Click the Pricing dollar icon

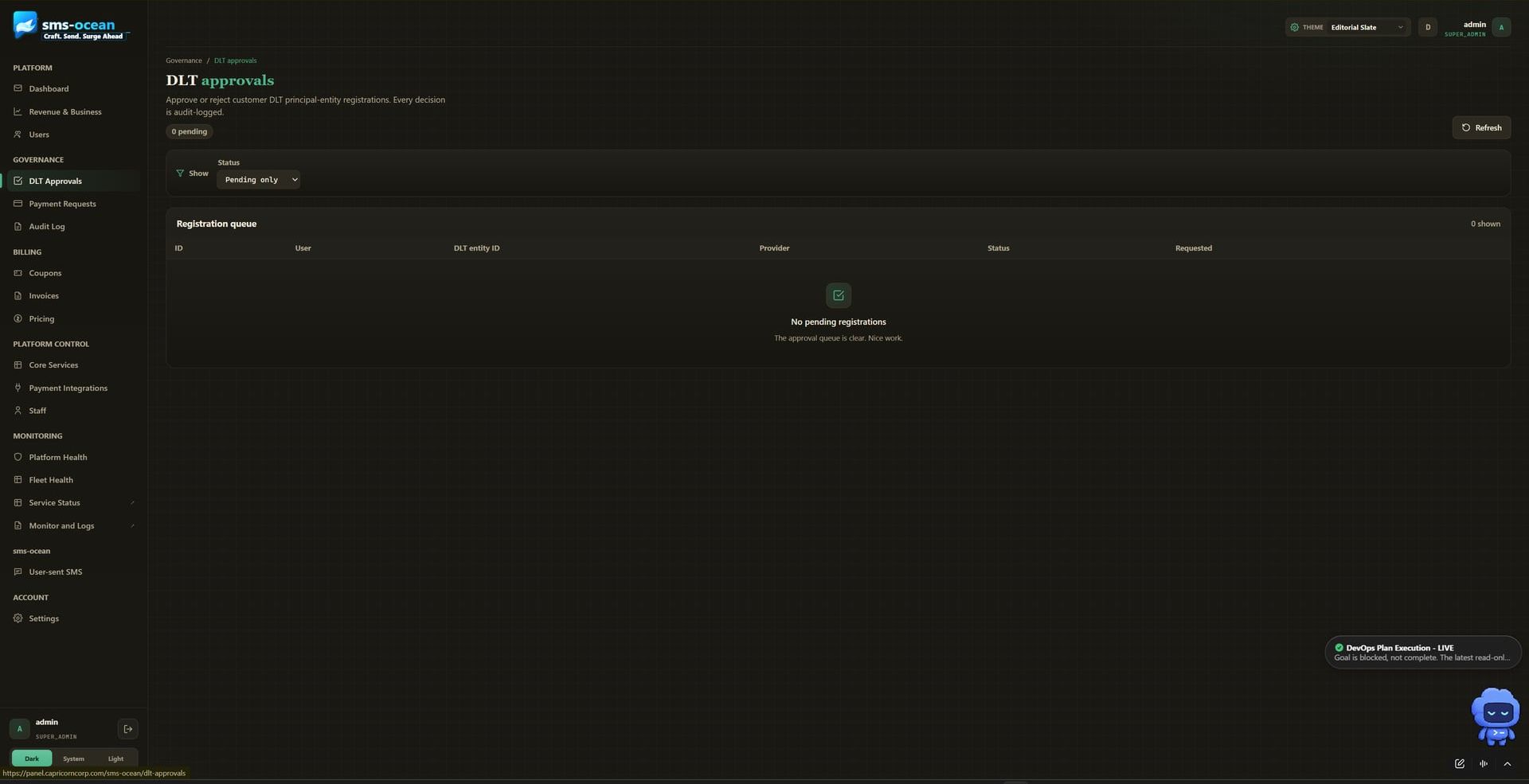coord(18,318)
